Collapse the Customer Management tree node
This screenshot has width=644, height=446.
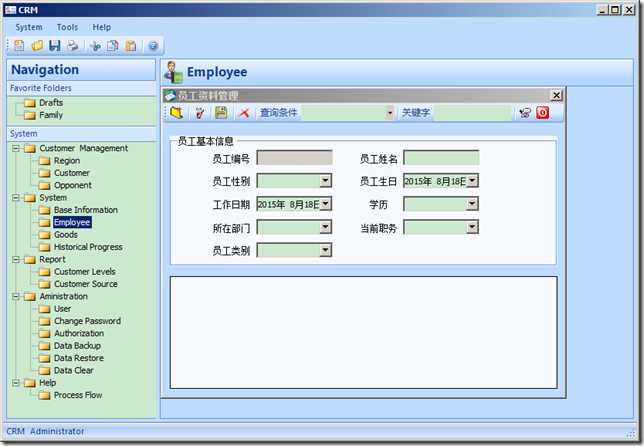click(x=16, y=148)
